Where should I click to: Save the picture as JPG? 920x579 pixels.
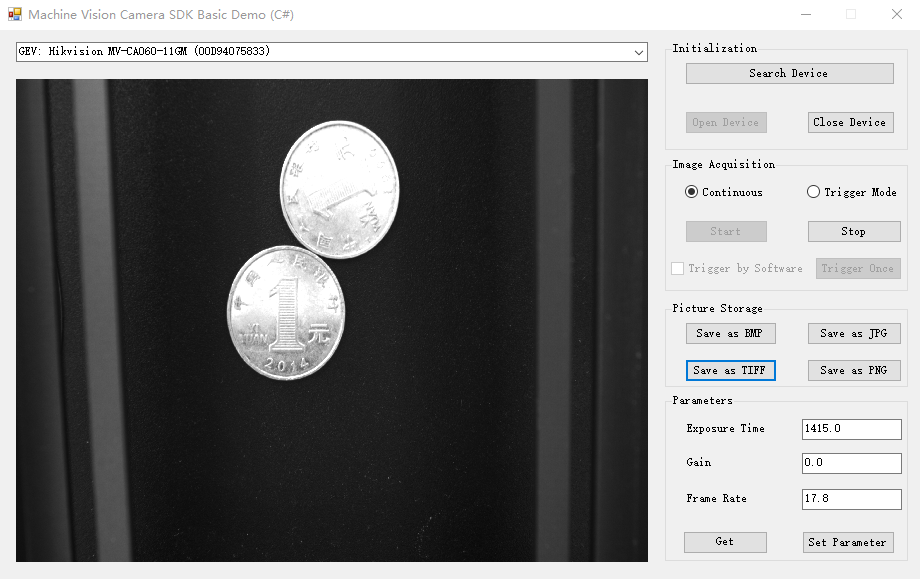pos(854,333)
